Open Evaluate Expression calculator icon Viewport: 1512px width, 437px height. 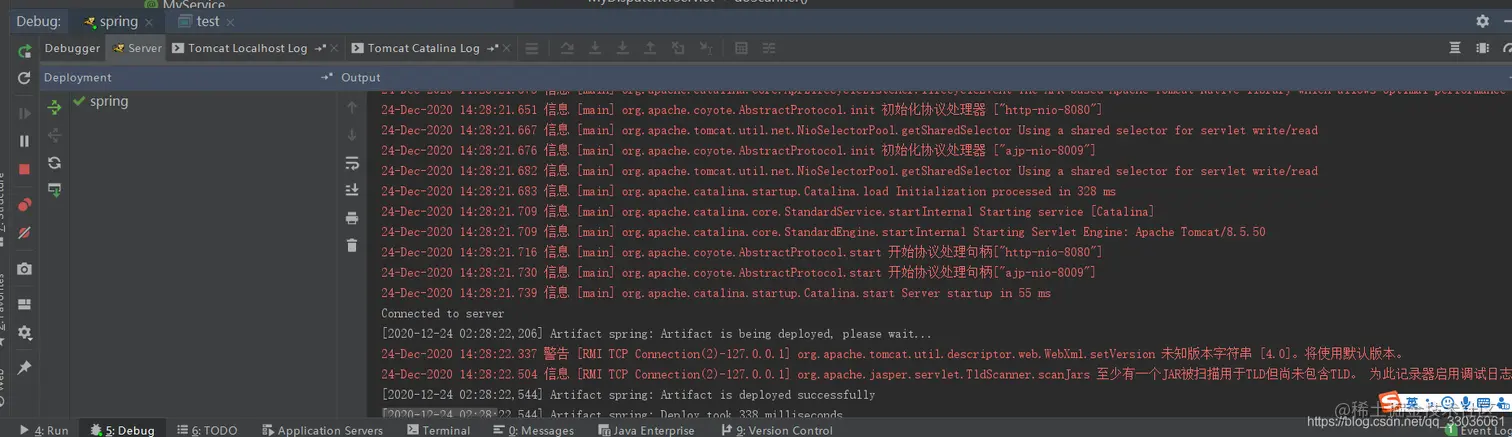coord(741,48)
